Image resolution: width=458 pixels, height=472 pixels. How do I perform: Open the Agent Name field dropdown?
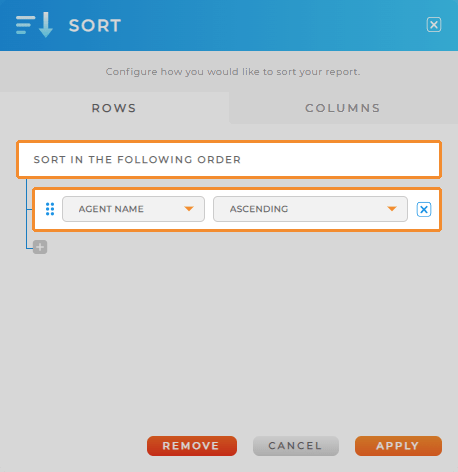click(133, 209)
